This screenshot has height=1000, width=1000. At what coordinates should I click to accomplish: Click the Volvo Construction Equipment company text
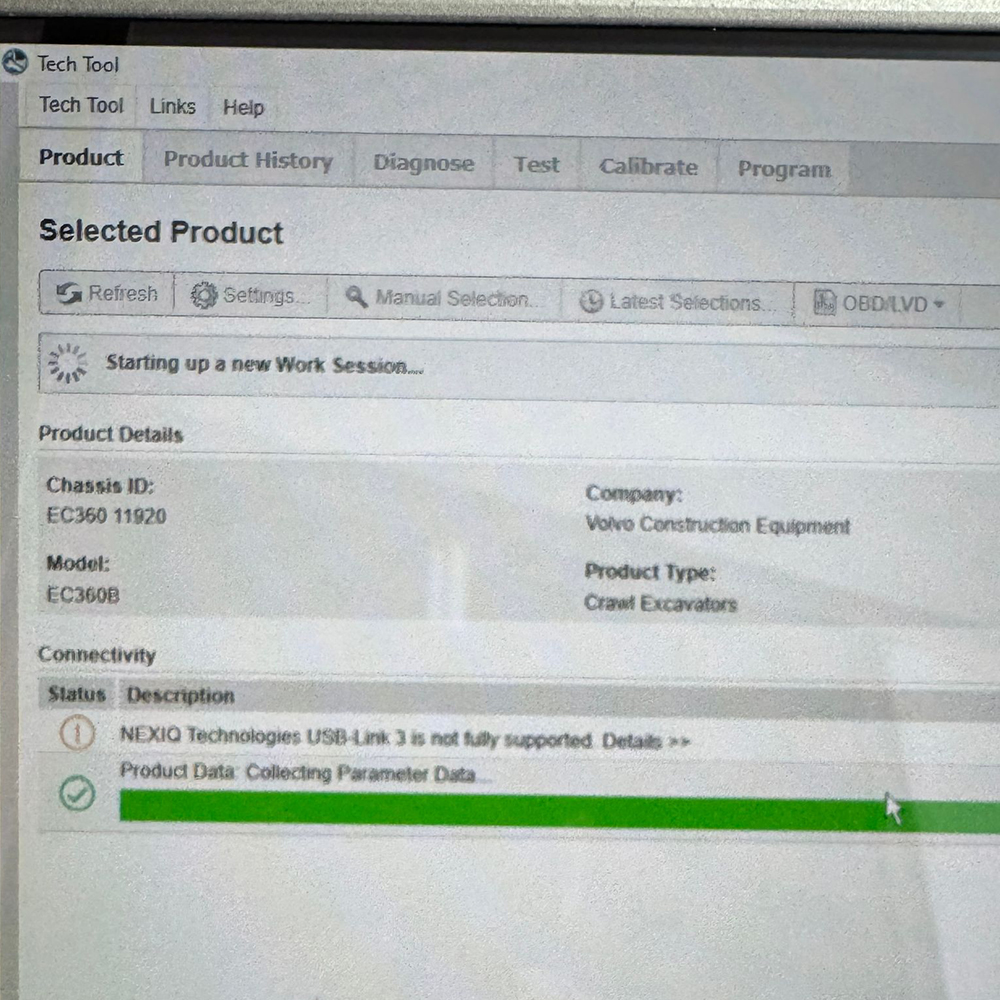click(717, 525)
